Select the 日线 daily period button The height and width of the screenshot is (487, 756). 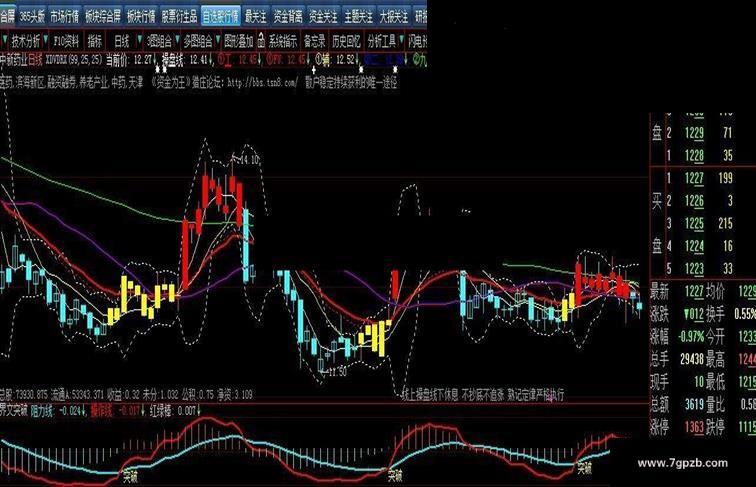point(122,41)
